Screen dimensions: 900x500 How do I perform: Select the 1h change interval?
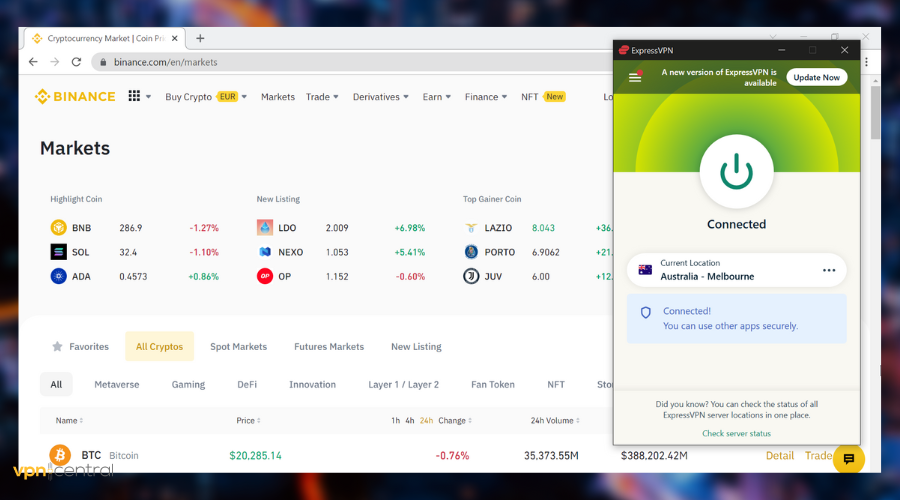tap(395, 421)
